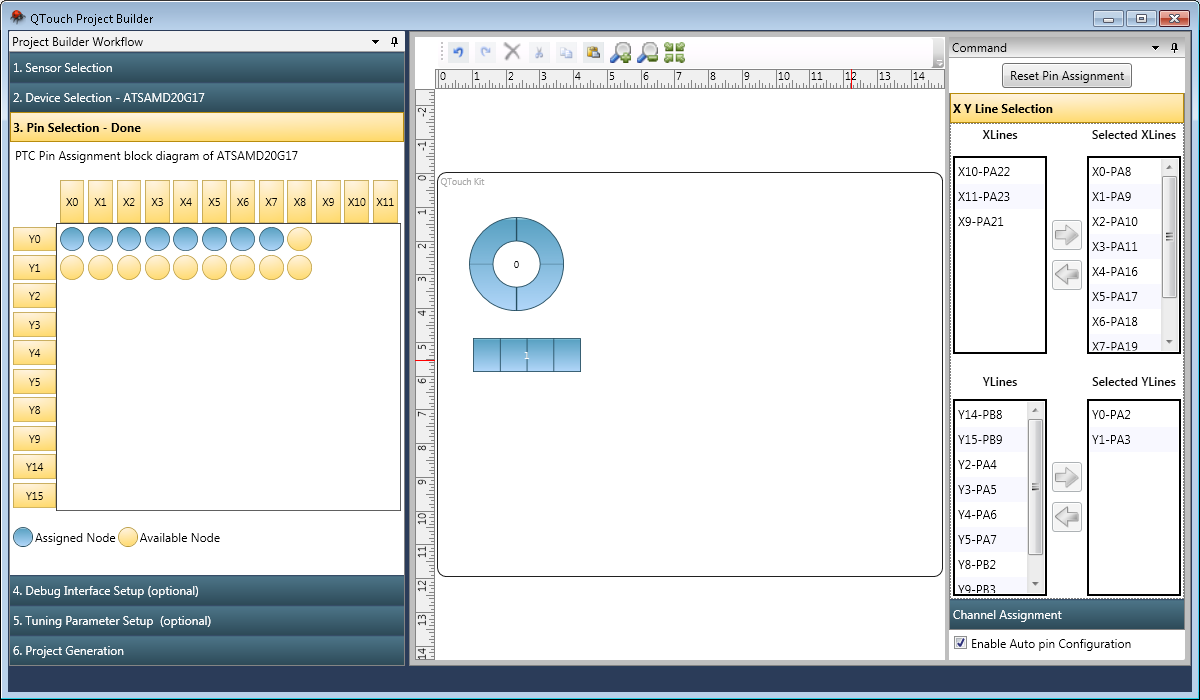The height and width of the screenshot is (700, 1200).
Task: Select Y2-PA4 in YLines list
Action: tap(992, 464)
